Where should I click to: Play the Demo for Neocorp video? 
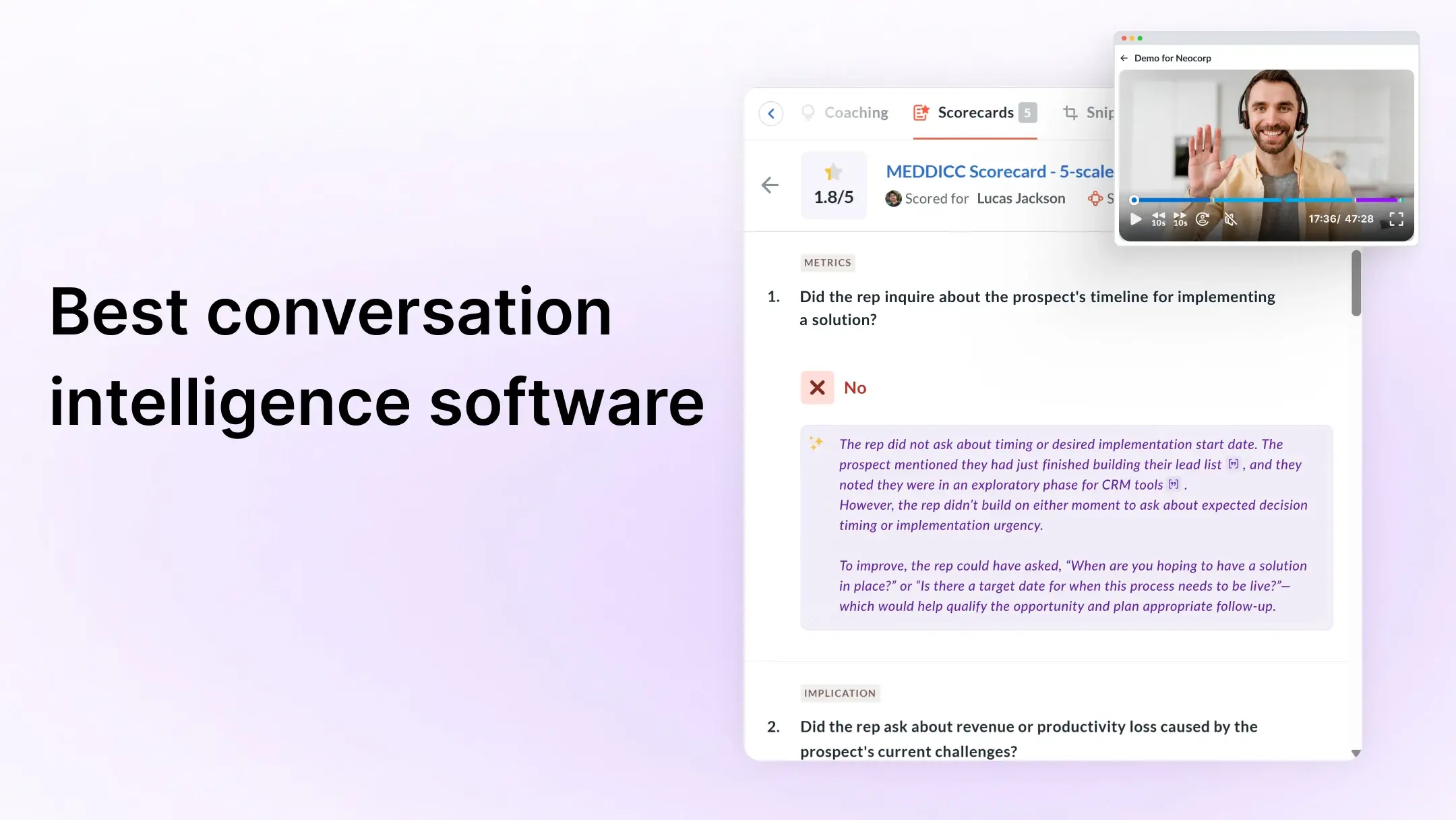pyautogui.click(x=1136, y=219)
